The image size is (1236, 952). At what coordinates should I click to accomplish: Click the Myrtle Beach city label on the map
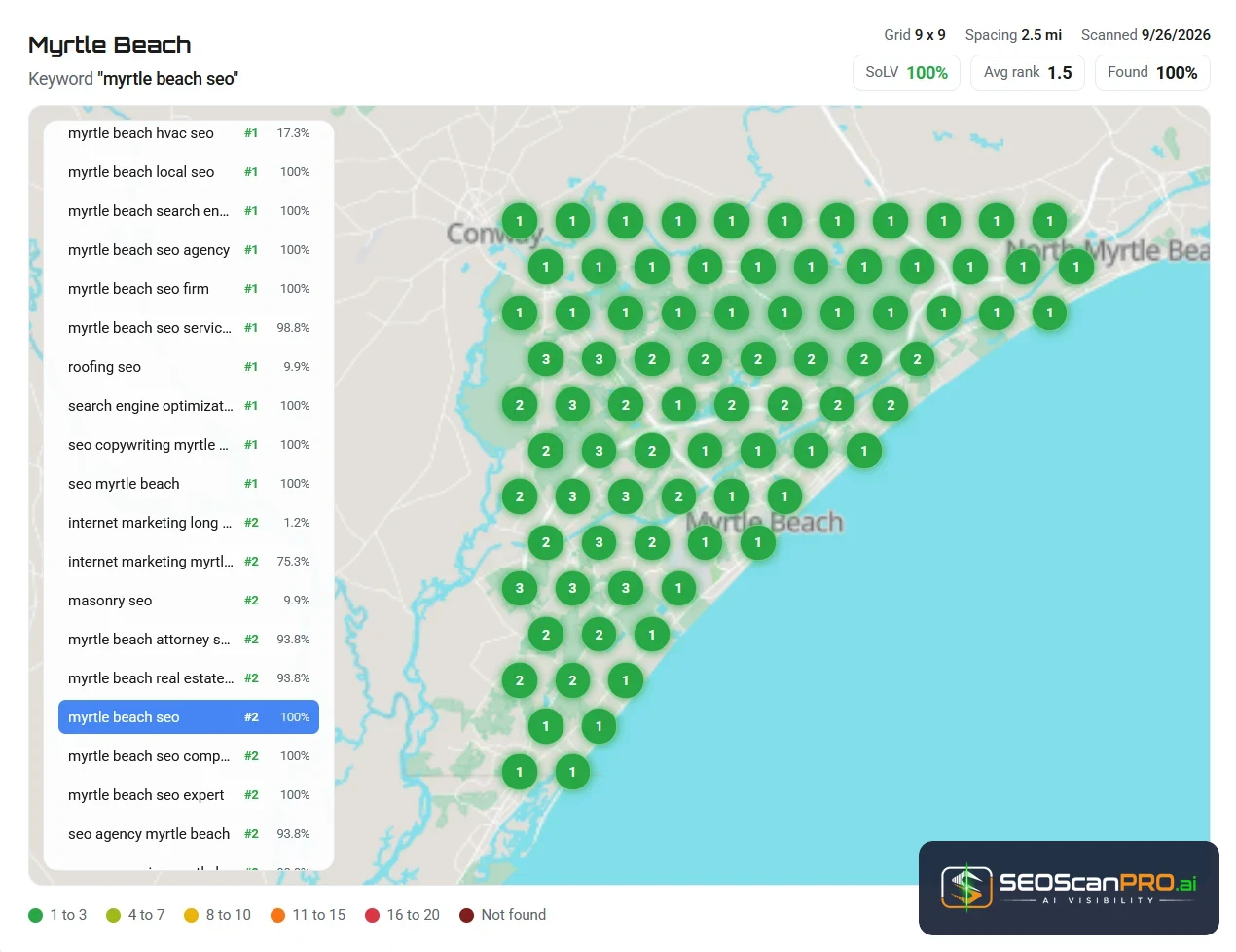[765, 523]
